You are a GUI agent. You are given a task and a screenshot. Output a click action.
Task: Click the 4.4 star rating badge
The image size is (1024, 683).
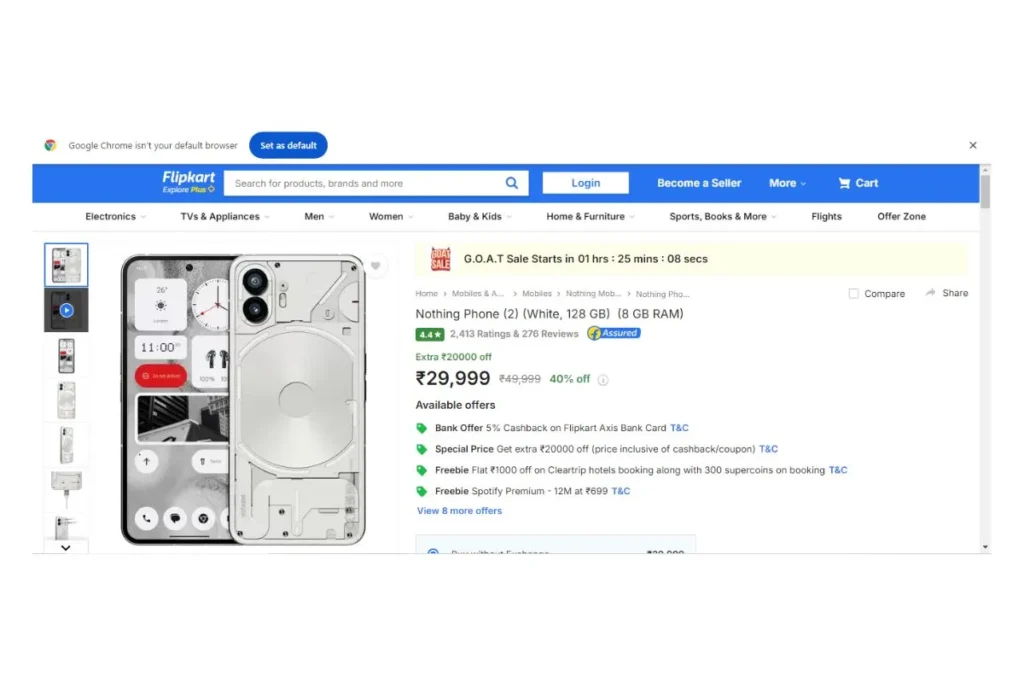[430, 334]
